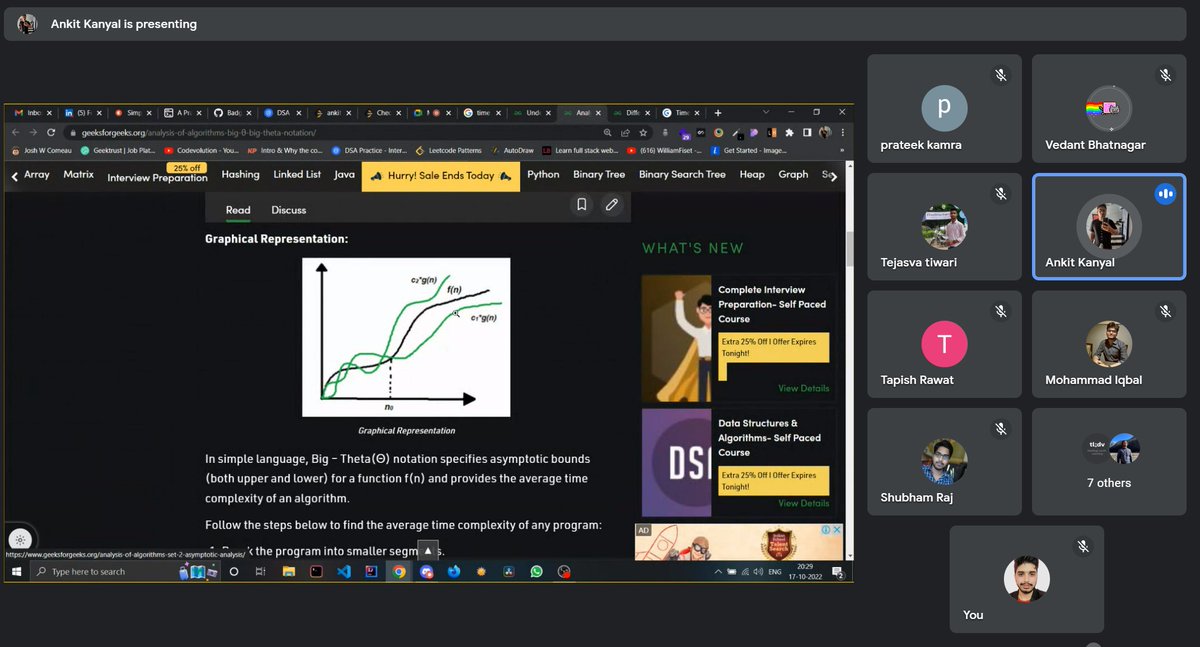The width and height of the screenshot is (1200, 647).
Task: Click the volume icon in the system tray
Action: [757, 572]
